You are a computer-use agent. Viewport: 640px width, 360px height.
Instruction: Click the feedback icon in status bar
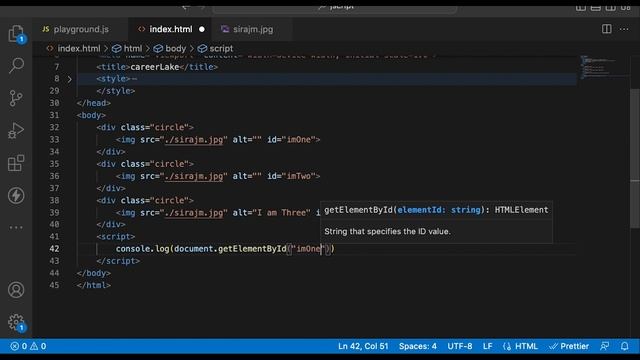[x=605, y=346]
